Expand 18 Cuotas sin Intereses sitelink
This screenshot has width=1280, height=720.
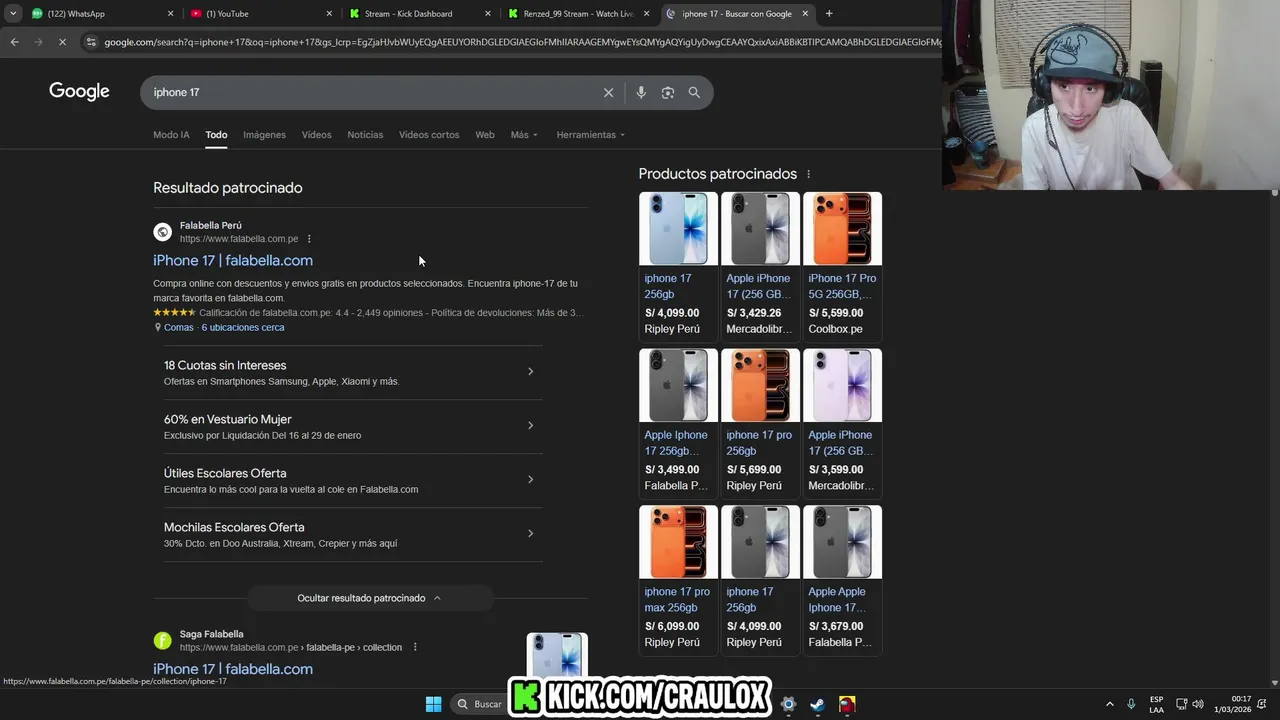(353, 372)
